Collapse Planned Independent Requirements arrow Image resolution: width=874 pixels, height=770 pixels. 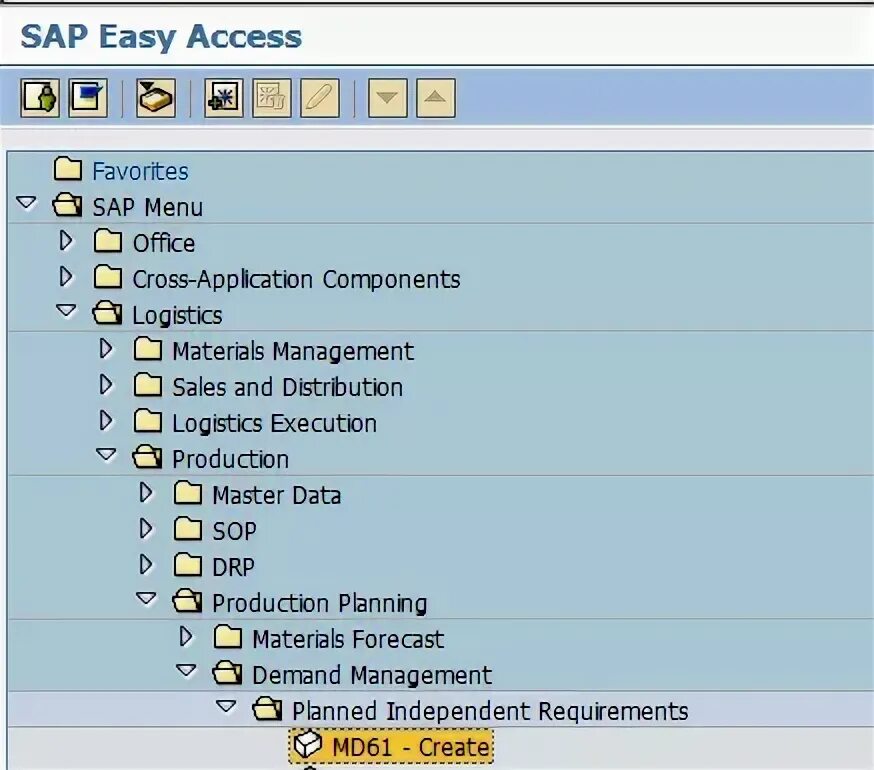[226, 706]
